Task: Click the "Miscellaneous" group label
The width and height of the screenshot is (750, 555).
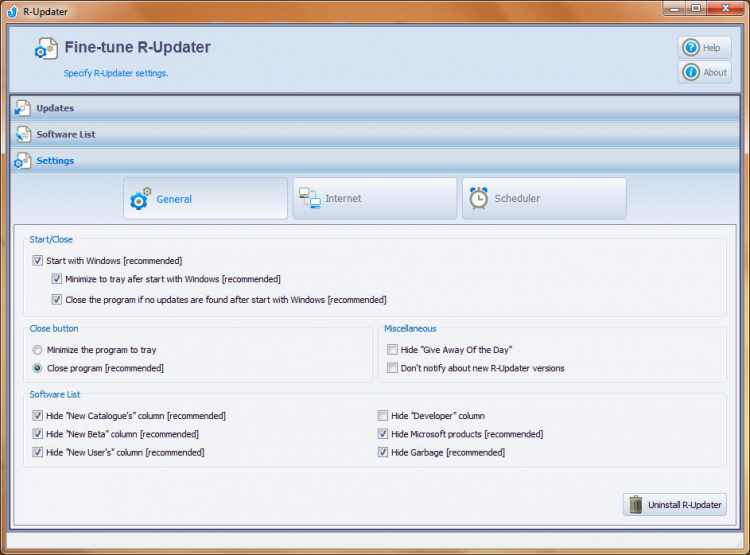Action: (x=410, y=329)
